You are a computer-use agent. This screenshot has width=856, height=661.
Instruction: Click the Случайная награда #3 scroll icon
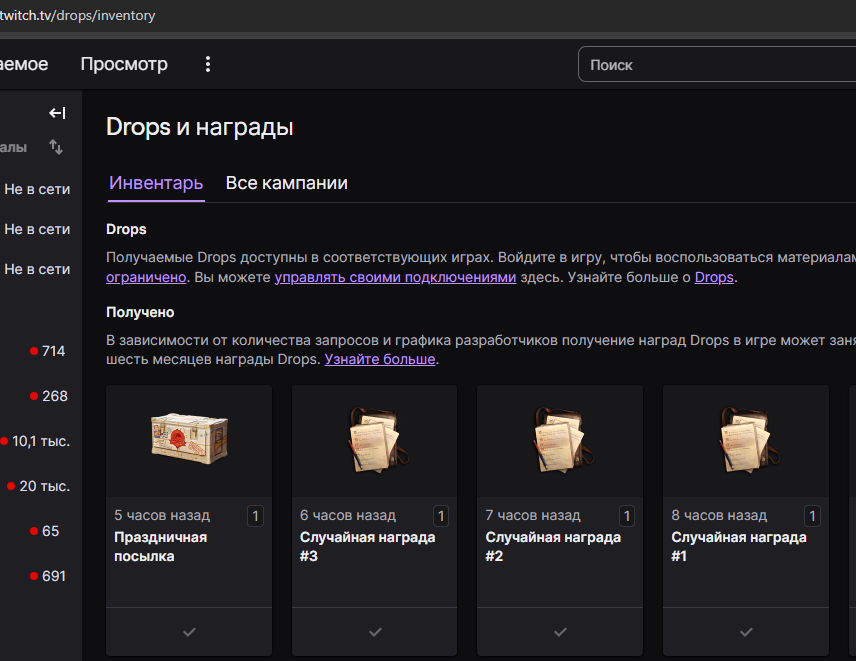[374, 440]
